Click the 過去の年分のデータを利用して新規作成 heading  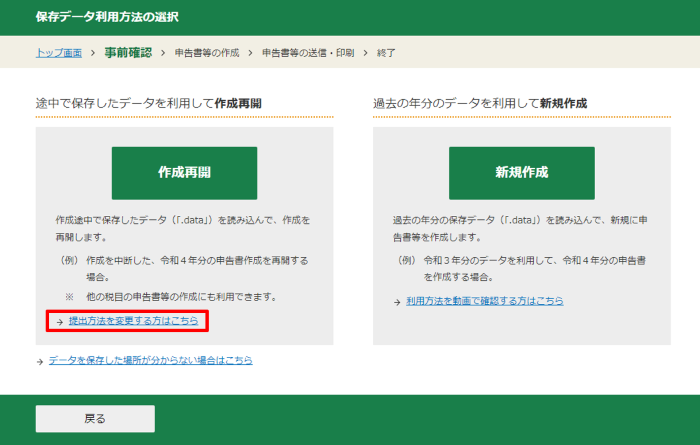click(480, 103)
